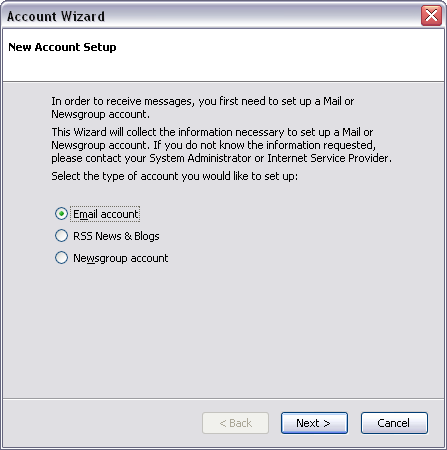Click the "This Wizard will collect" paragraph
Screen dimensions: 447x450
click(x=222, y=145)
